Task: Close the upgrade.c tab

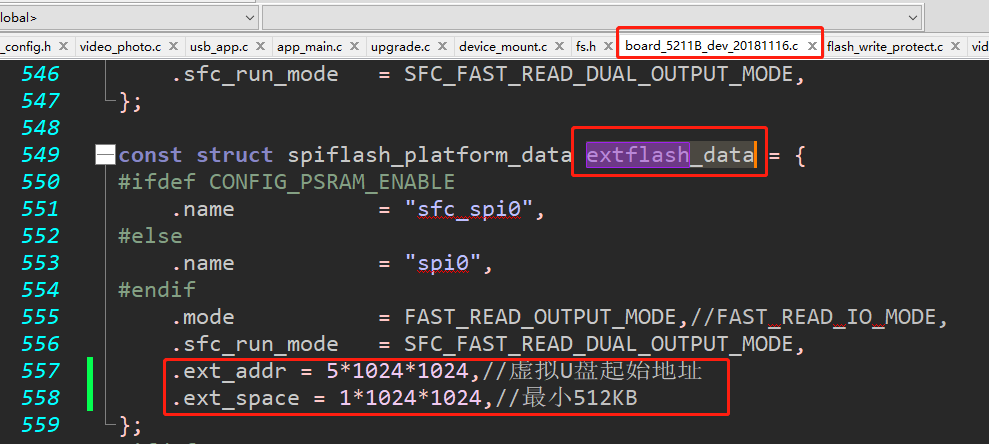Action: click(442, 46)
